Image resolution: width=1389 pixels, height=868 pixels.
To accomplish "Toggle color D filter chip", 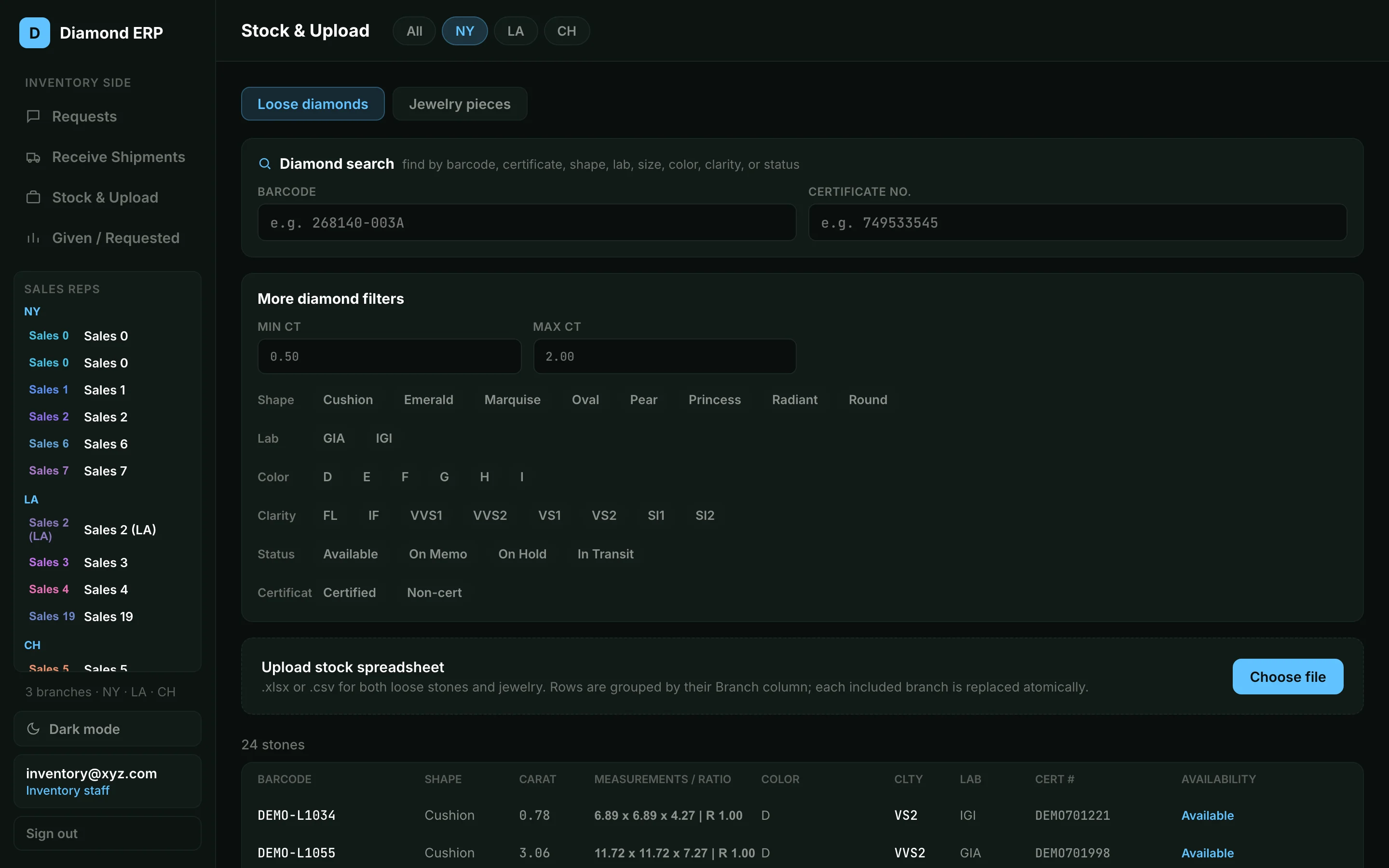I will (x=327, y=476).
